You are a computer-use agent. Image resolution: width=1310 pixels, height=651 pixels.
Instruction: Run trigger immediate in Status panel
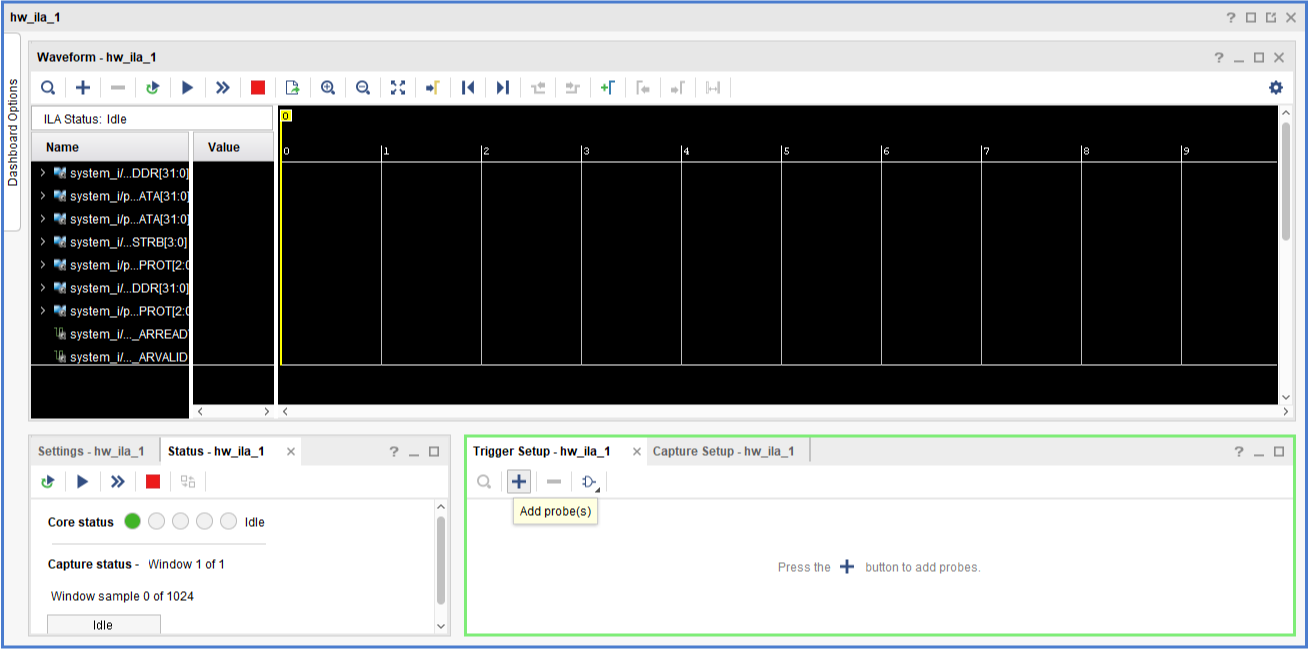point(118,482)
